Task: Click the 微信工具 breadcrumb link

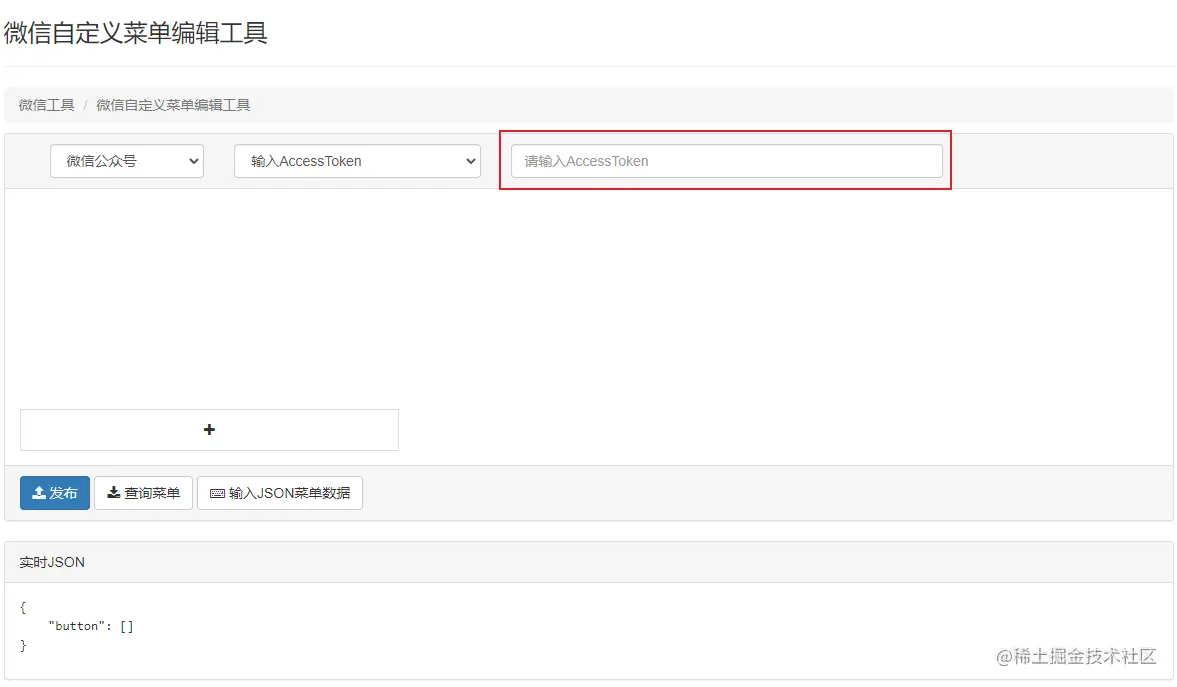Action: (47, 105)
